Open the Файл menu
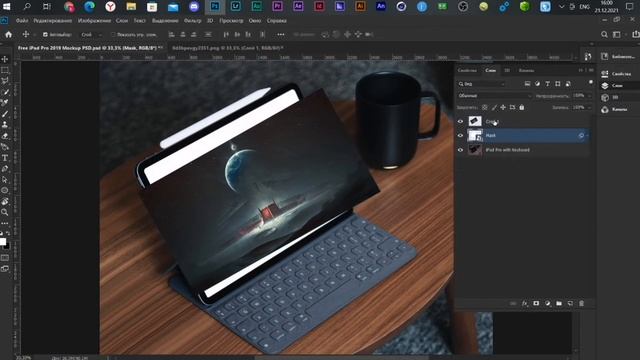640x360 pixels. [22, 20]
